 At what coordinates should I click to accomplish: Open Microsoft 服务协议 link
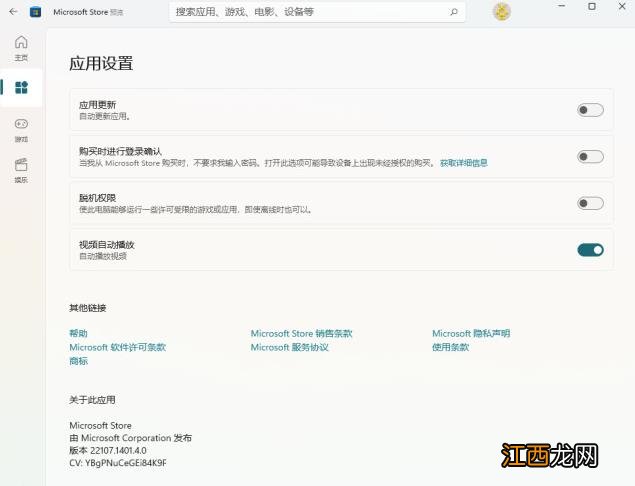tap(290, 347)
